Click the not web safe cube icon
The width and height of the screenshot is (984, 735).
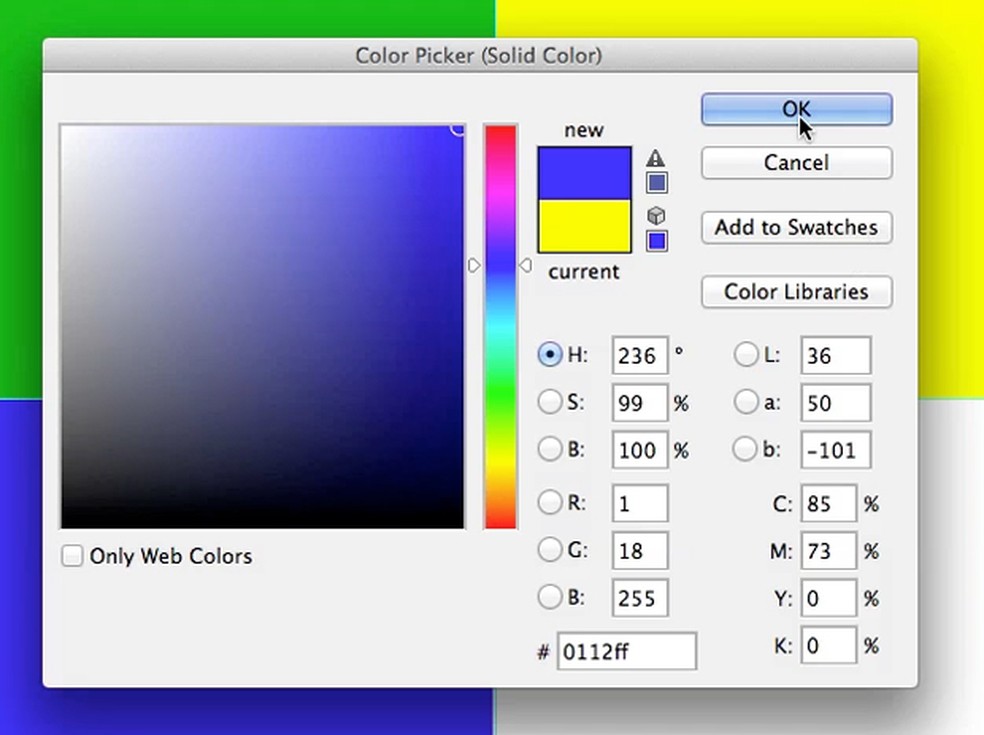coord(656,216)
